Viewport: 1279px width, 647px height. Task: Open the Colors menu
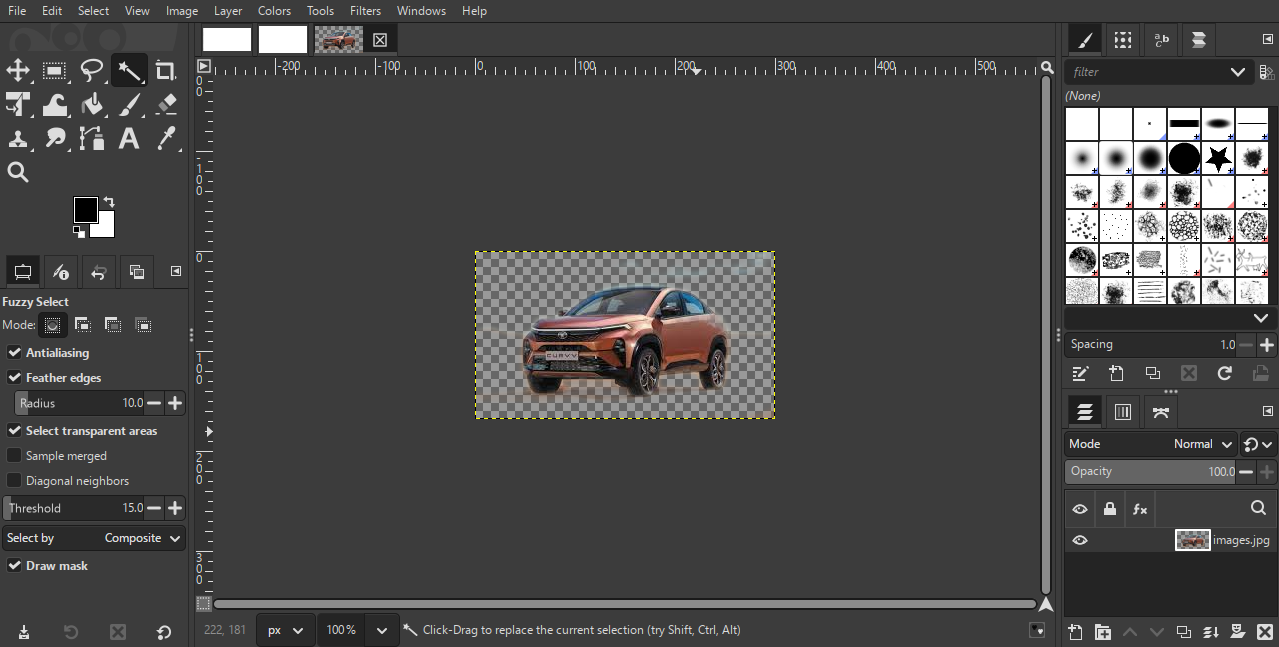(274, 11)
